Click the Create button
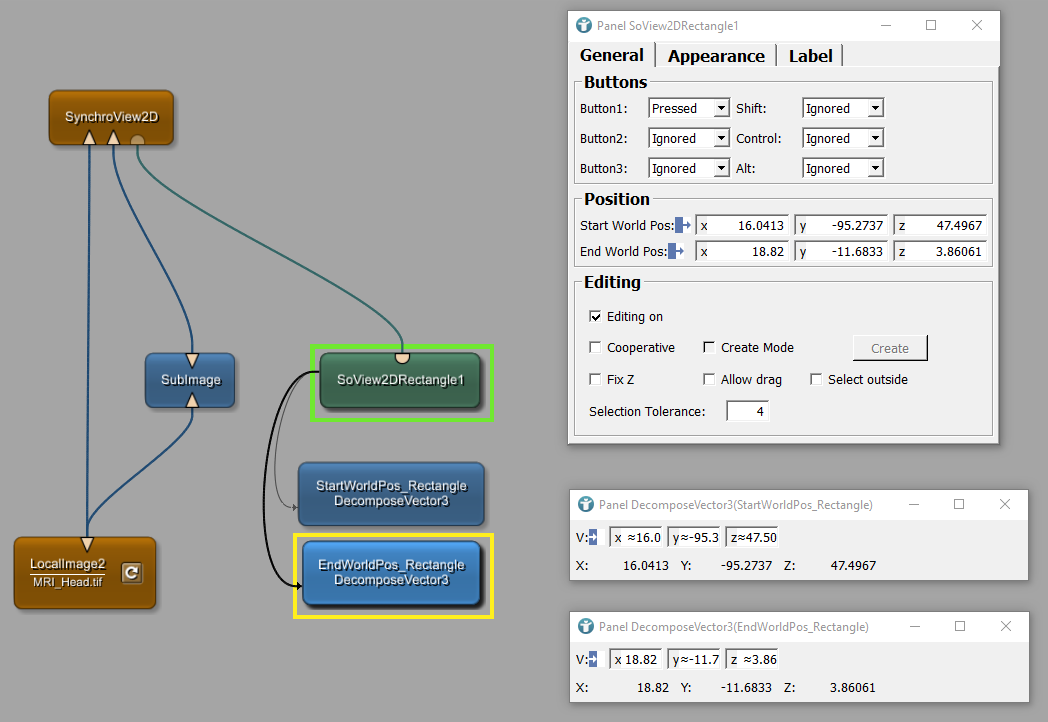 click(x=890, y=348)
